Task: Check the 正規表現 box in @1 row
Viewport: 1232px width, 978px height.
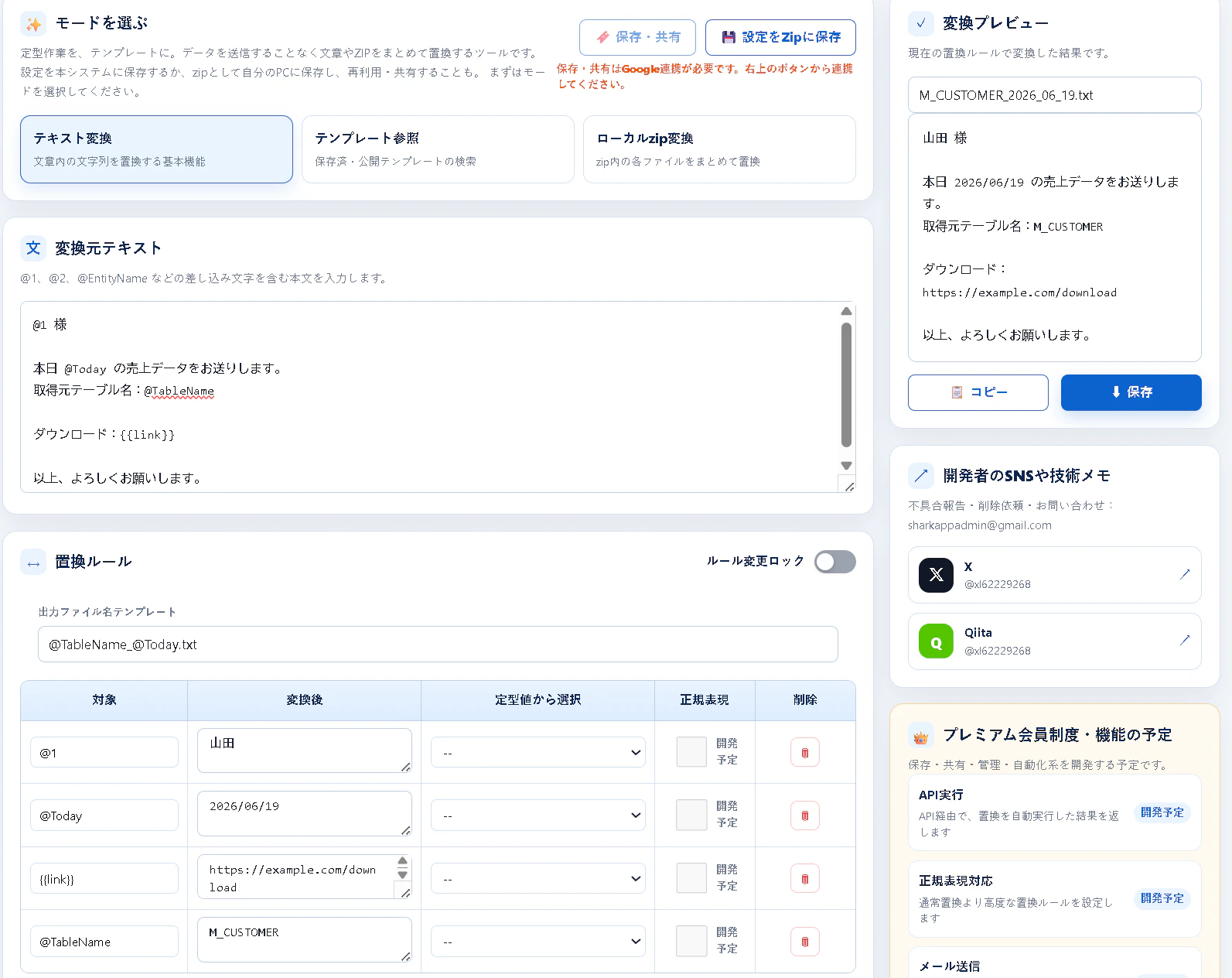Action: [x=691, y=752]
